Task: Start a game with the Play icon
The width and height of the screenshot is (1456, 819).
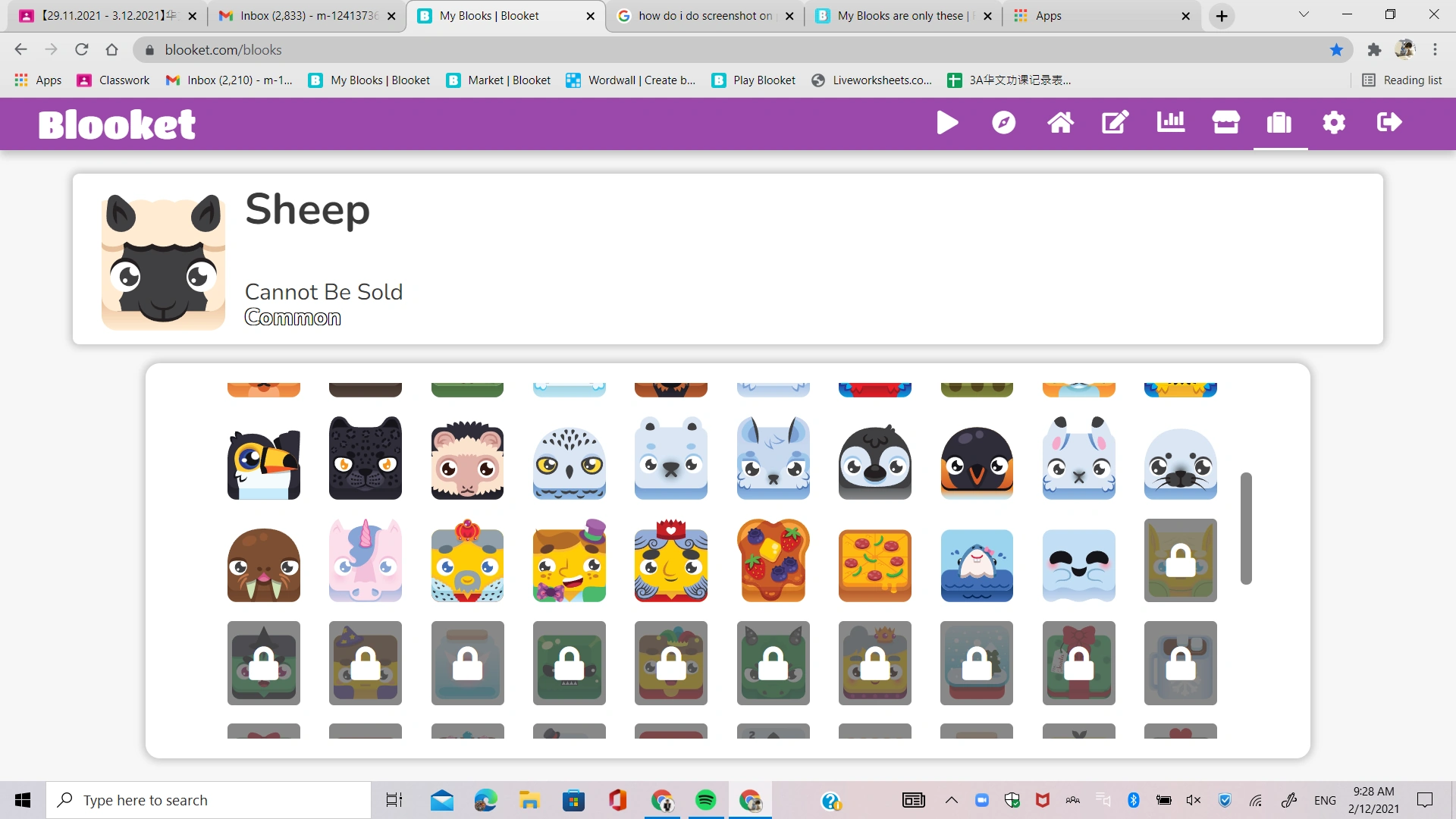Action: 946,122
